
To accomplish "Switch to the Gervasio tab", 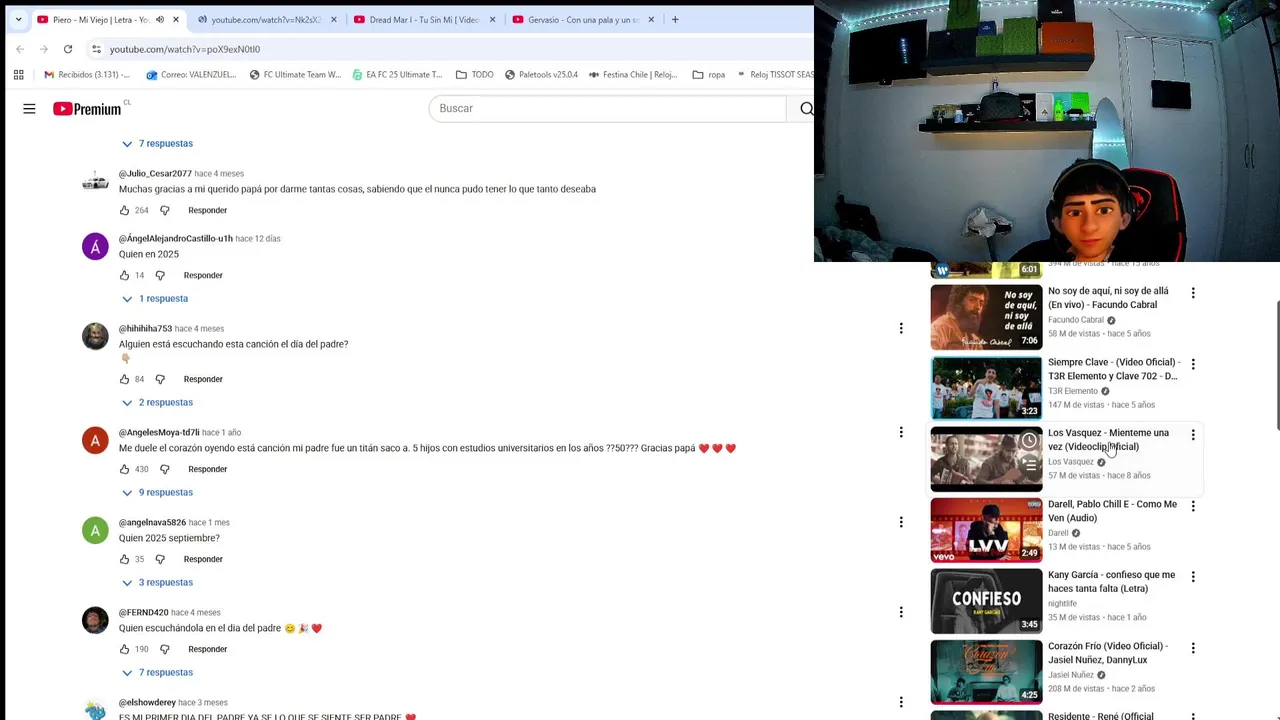I will 583,19.
